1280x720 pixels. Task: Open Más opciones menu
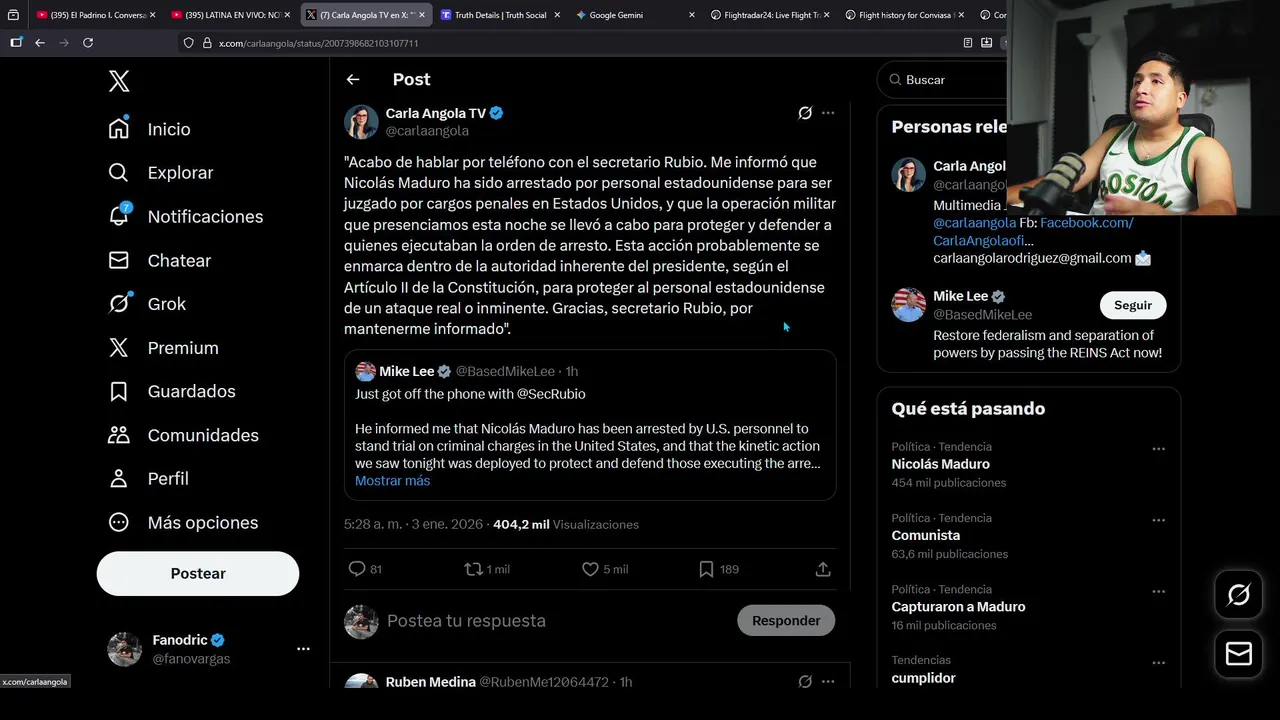click(183, 522)
